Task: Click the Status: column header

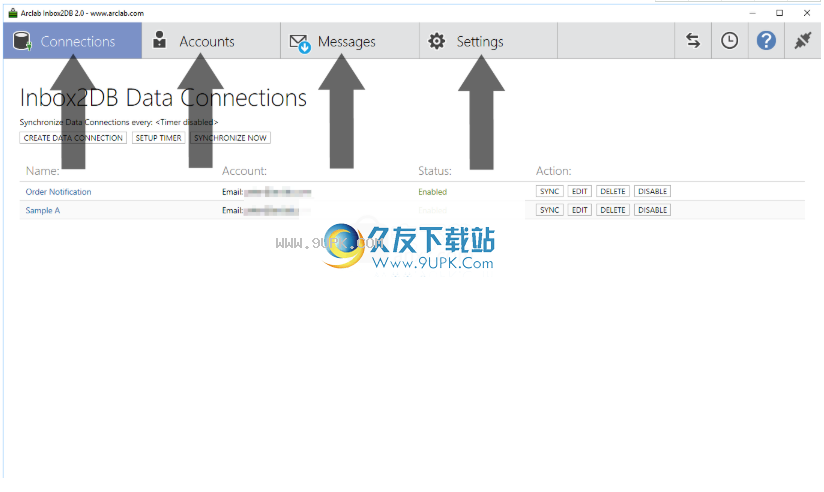Action: tap(435, 171)
